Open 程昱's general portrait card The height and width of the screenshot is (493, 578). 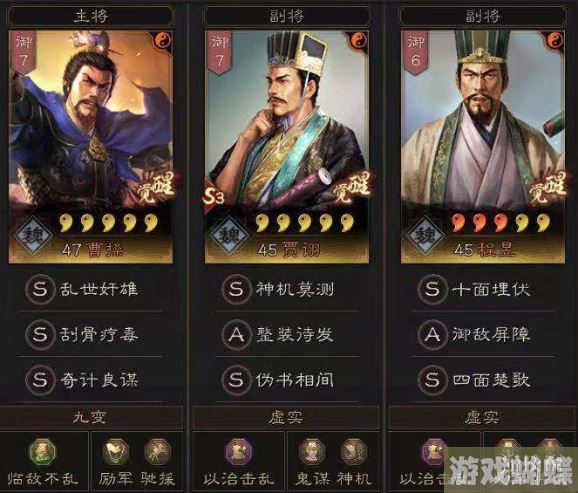tap(483, 147)
